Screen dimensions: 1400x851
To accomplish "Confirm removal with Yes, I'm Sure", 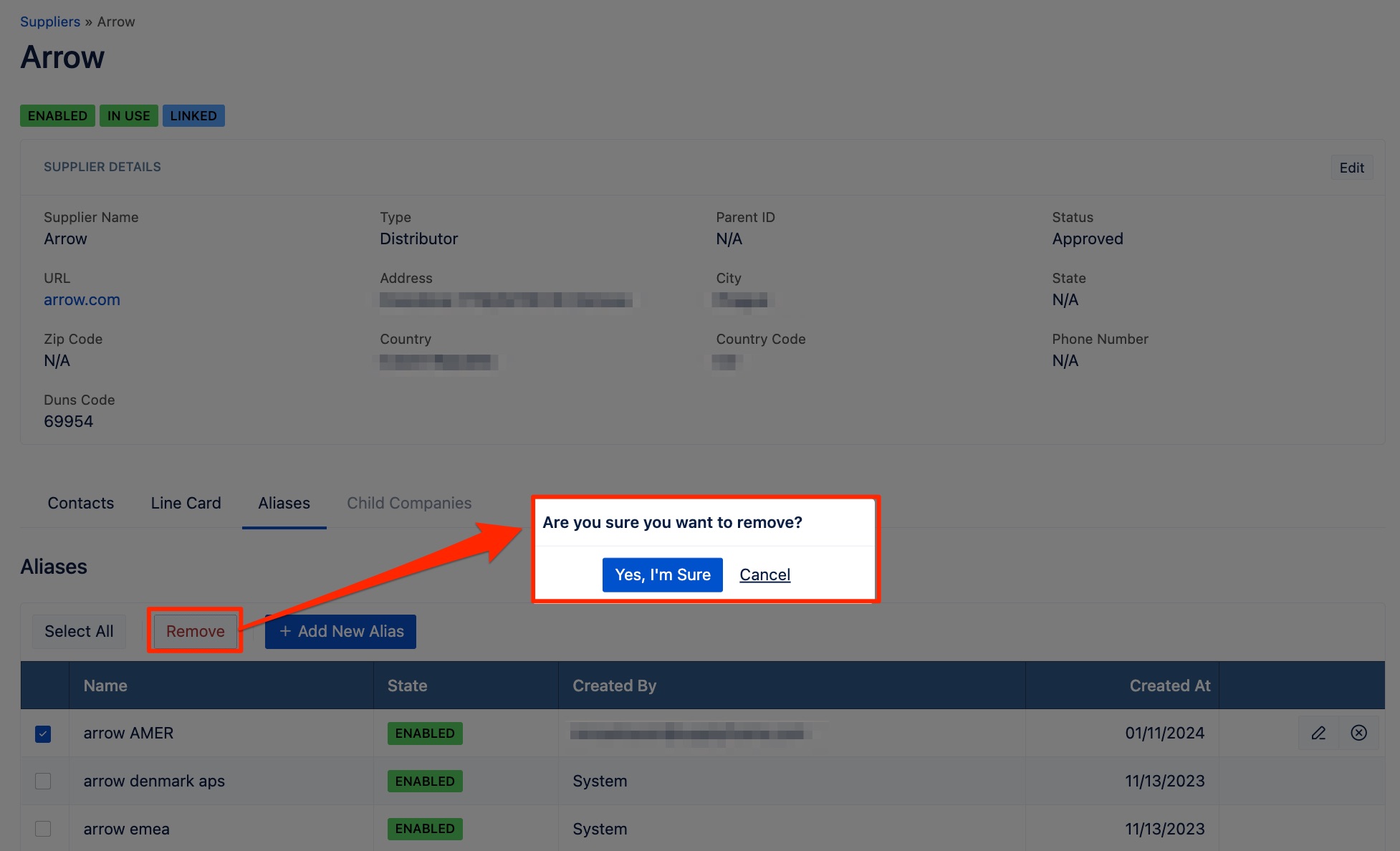I will point(663,574).
